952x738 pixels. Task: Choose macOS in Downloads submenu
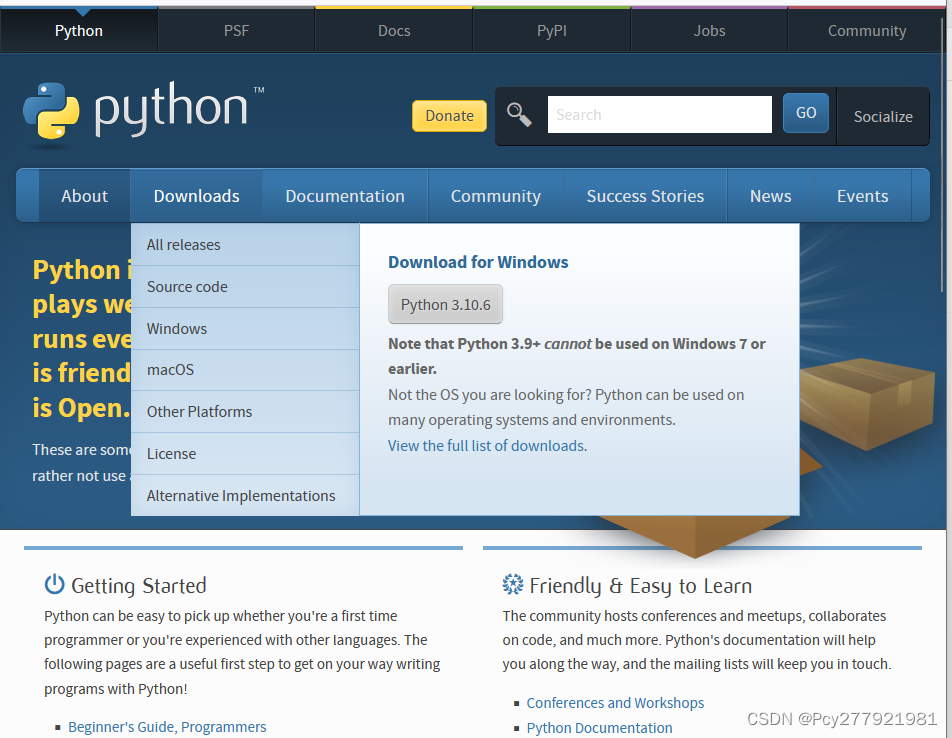coord(245,370)
